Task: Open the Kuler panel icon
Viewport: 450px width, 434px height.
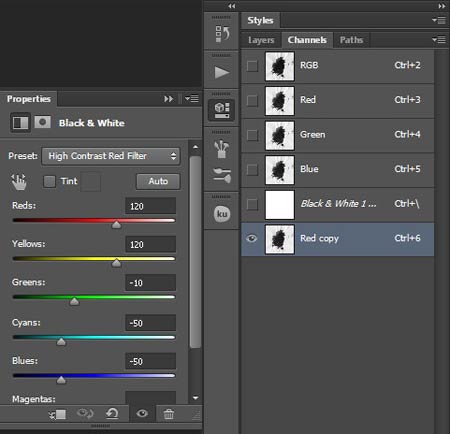Action: (x=222, y=214)
